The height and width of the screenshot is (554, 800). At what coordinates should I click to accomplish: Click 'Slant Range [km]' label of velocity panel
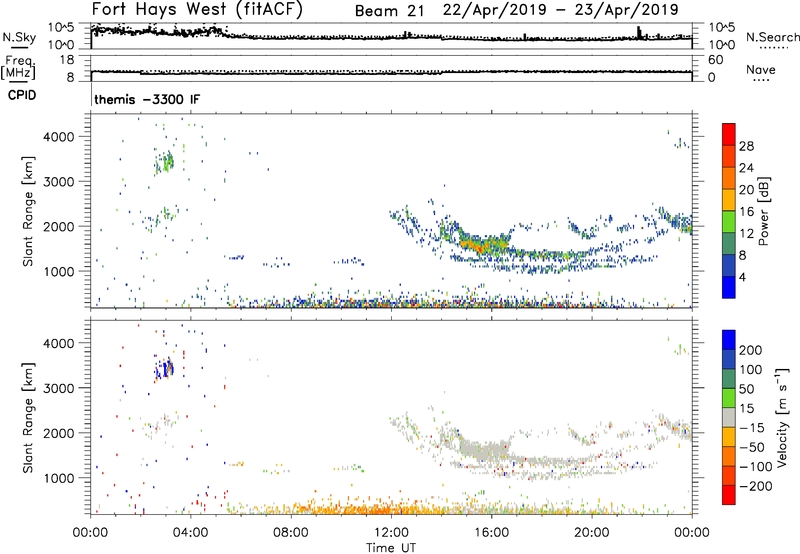pyautogui.click(x=28, y=417)
